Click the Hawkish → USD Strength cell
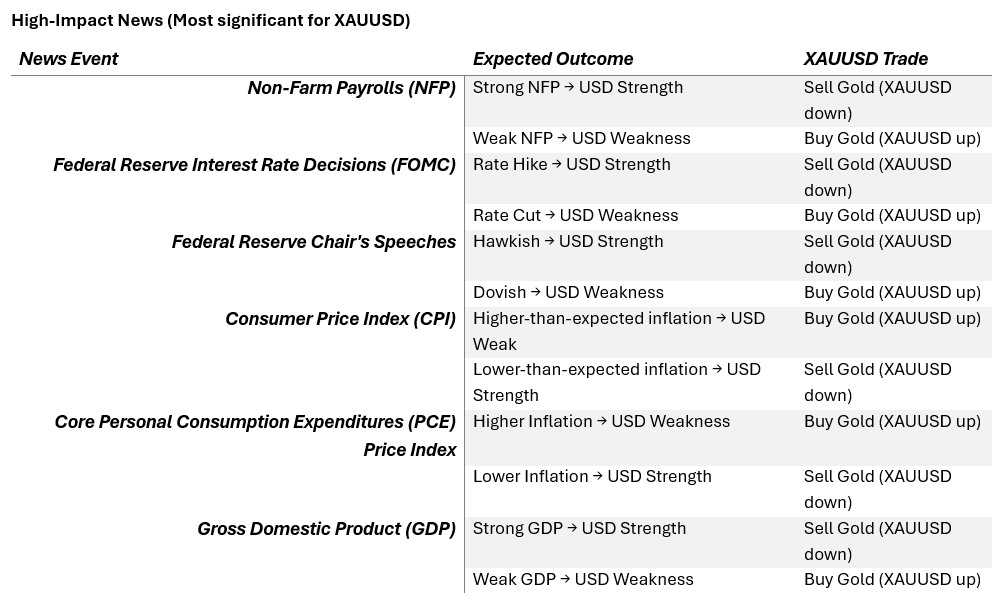1006x613 pixels. pos(568,242)
